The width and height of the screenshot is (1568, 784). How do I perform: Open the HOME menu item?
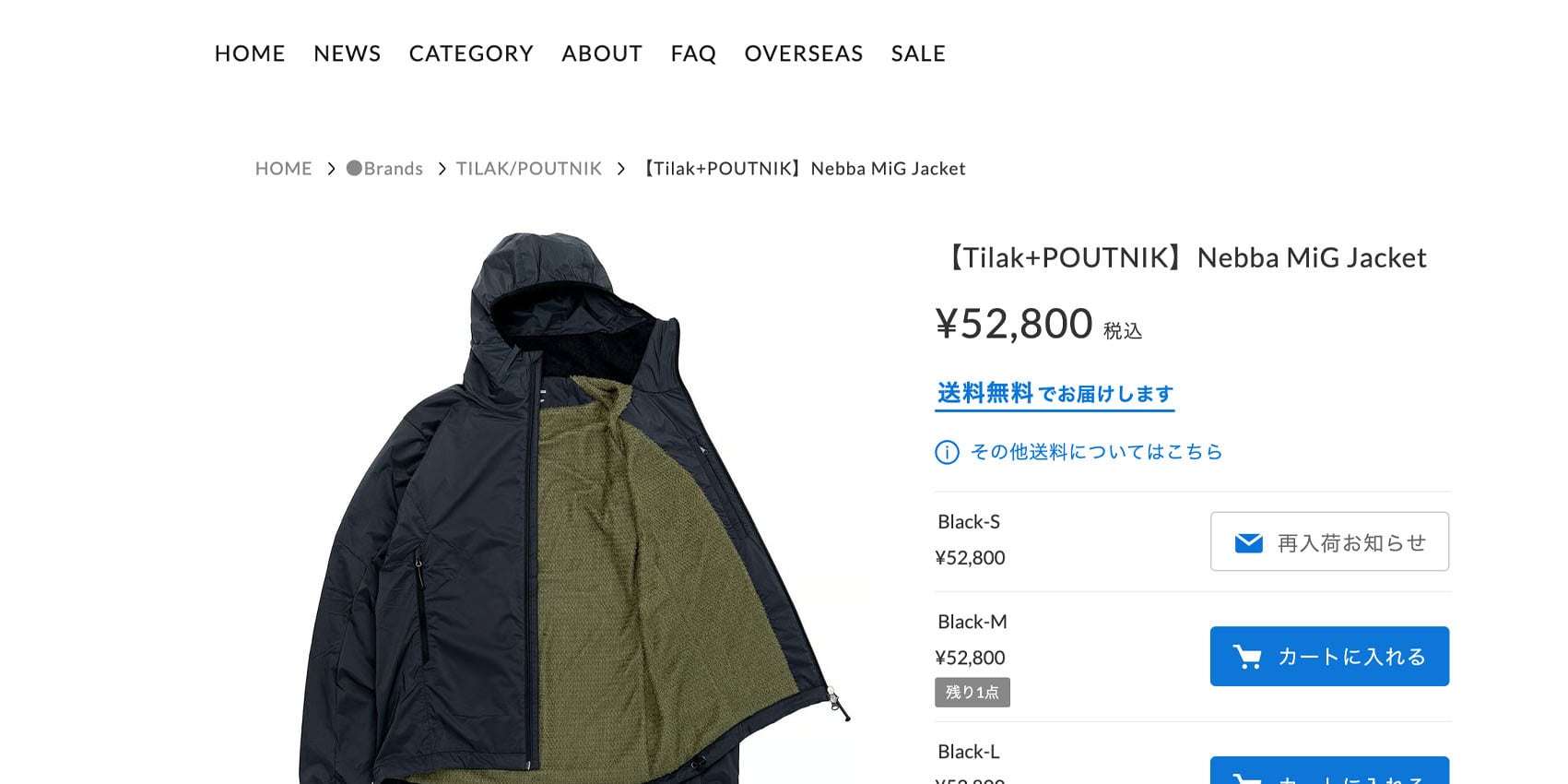[250, 53]
